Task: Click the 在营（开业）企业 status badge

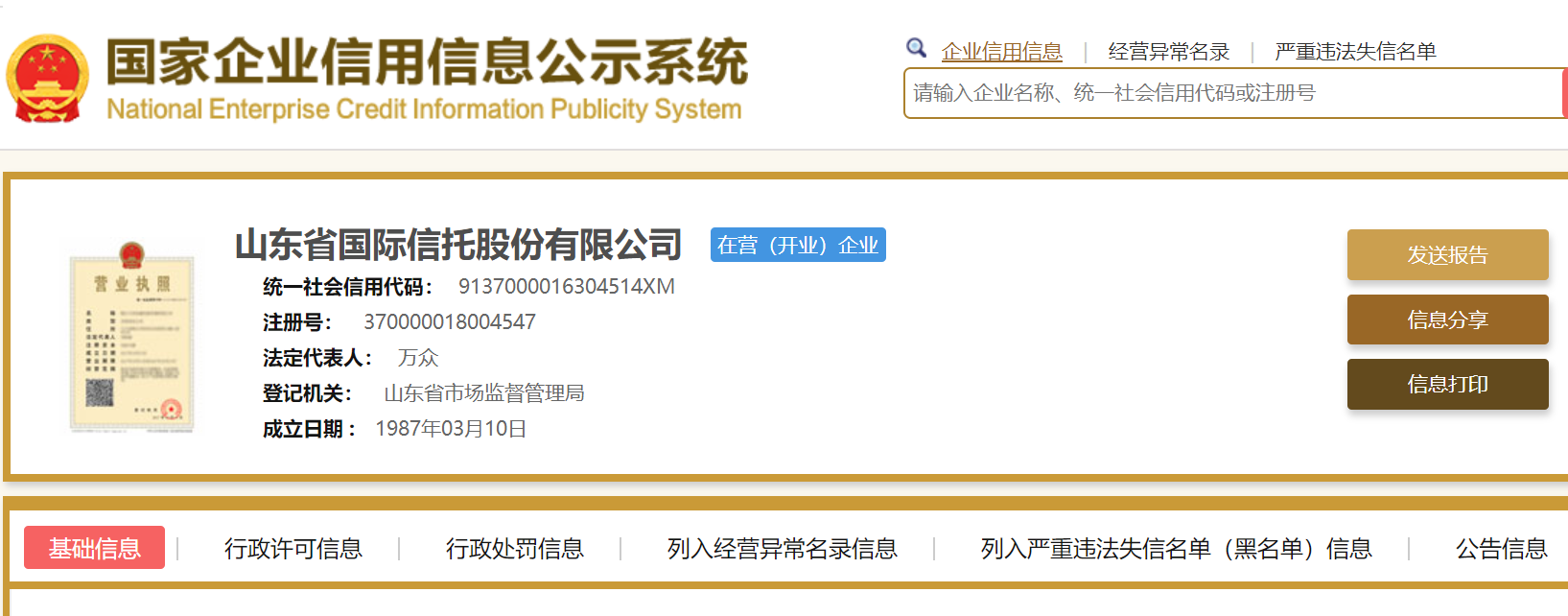Action: point(798,245)
